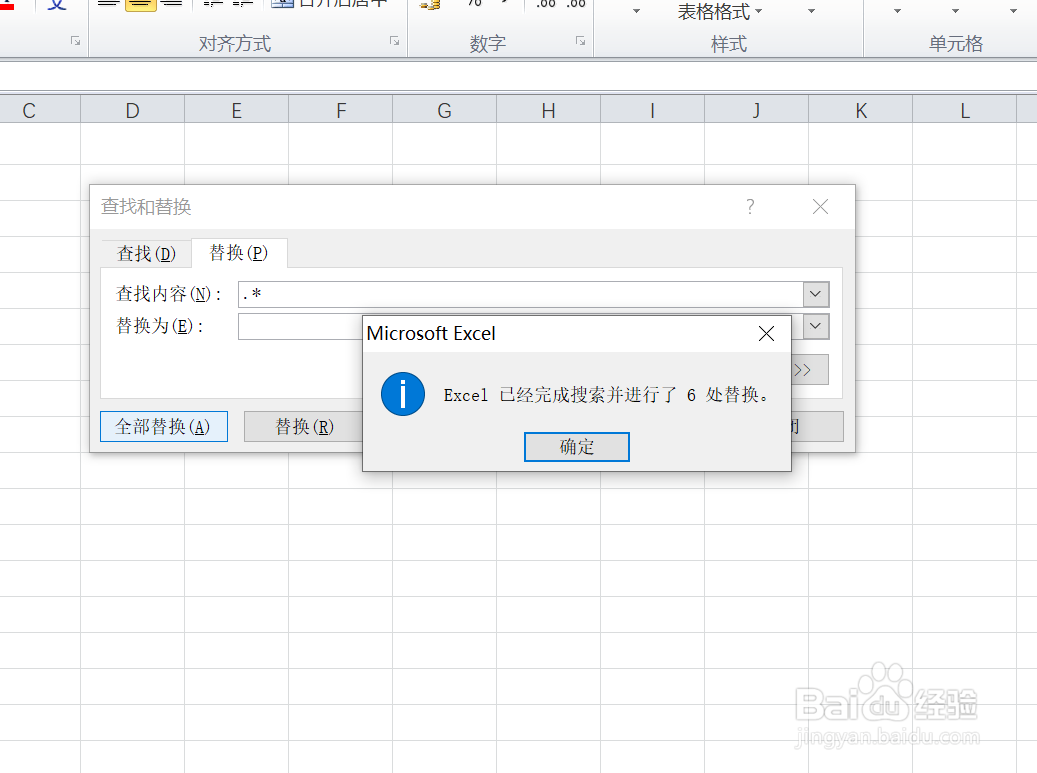Close the 查找和替换 dialog
Image resolution: width=1037 pixels, height=773 pixels.
(820, 207)
